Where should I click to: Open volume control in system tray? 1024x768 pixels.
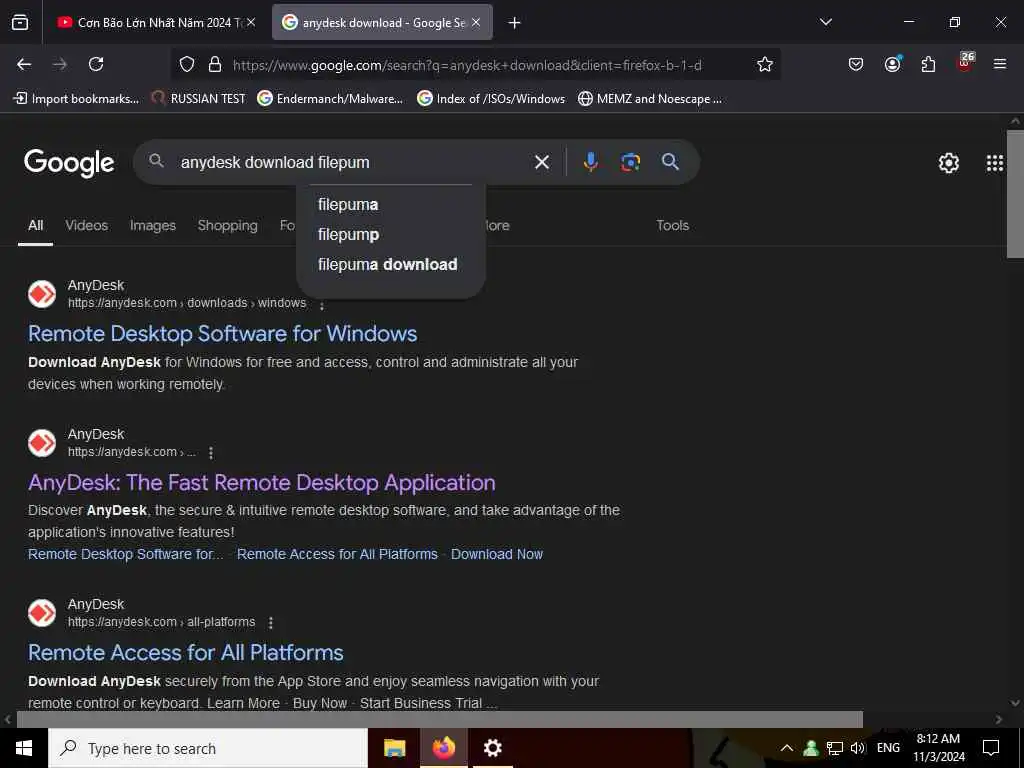click(x=857, y=748)
